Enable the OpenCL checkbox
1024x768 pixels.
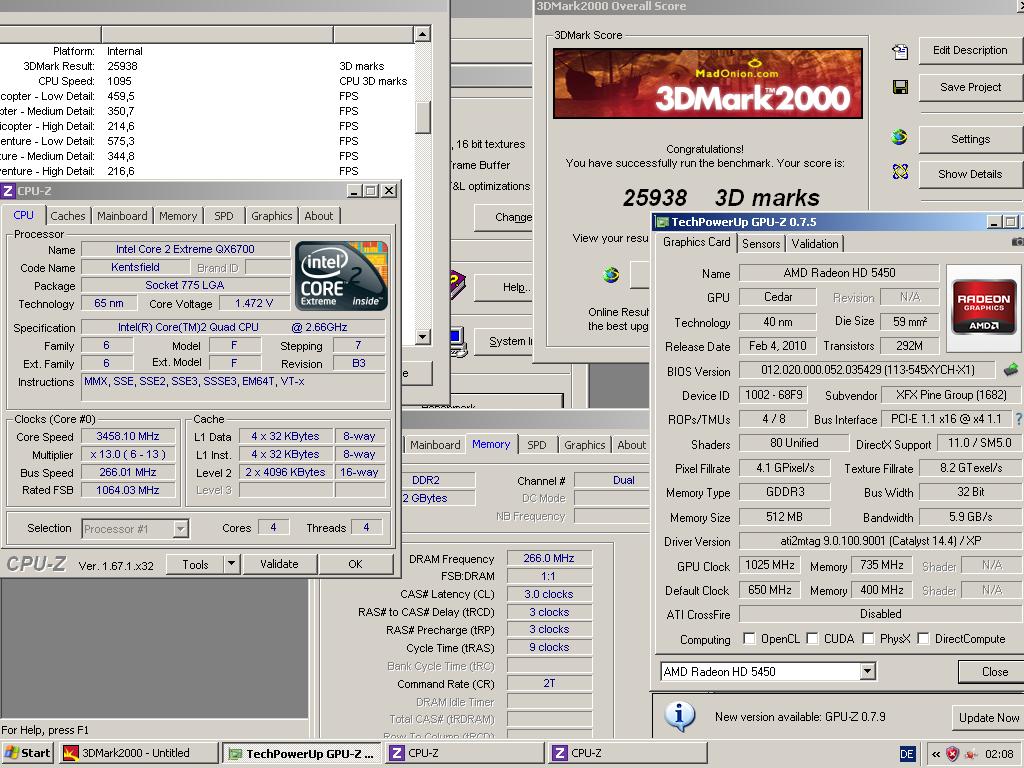click(x=749, y=638)
